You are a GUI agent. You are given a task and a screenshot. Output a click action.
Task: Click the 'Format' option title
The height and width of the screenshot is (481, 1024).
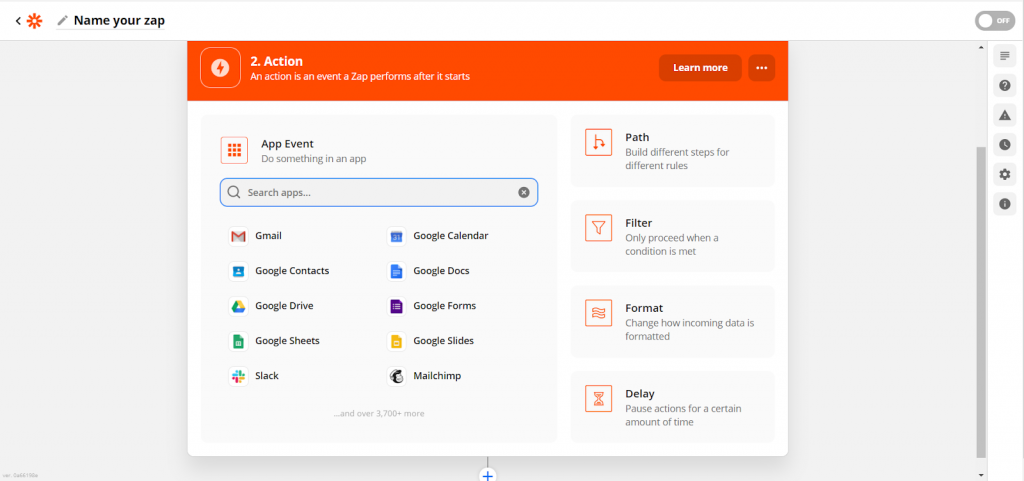[644, 308]
